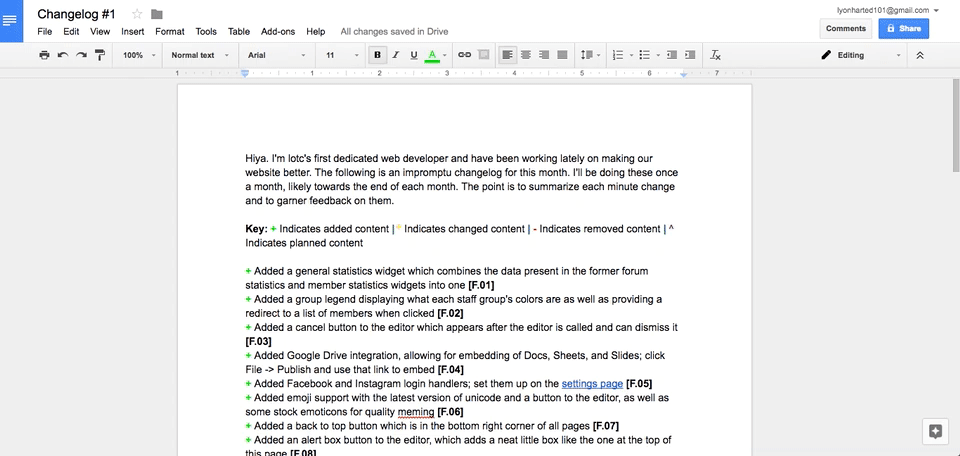This screenshot has width=960, height=456.
Task: Open the Table menu
Action: pos(239,31)
